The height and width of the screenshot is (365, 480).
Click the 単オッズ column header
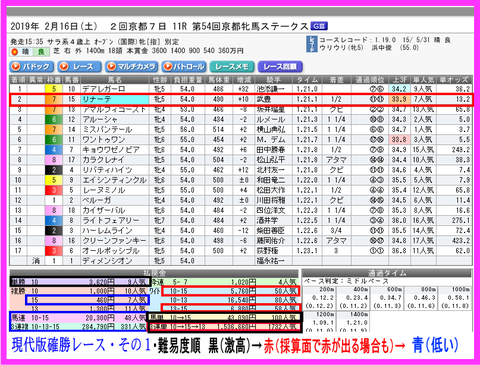(x=454, y=80)
